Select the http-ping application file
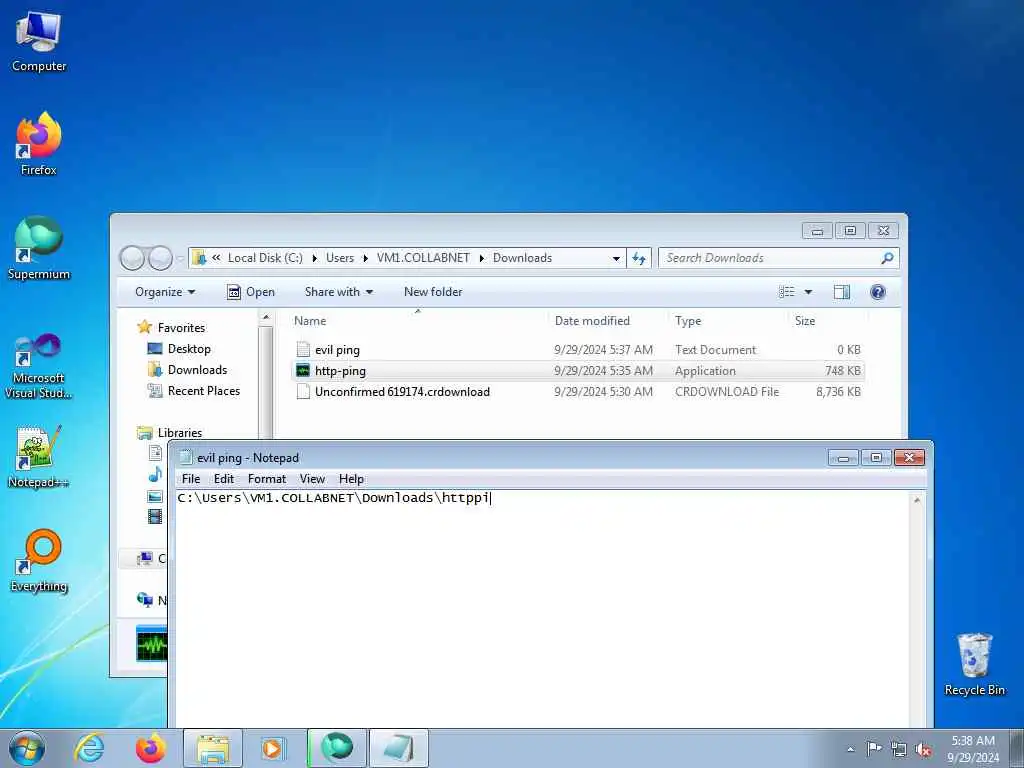This screenshot has height=768, width=1024. [578, 371]
